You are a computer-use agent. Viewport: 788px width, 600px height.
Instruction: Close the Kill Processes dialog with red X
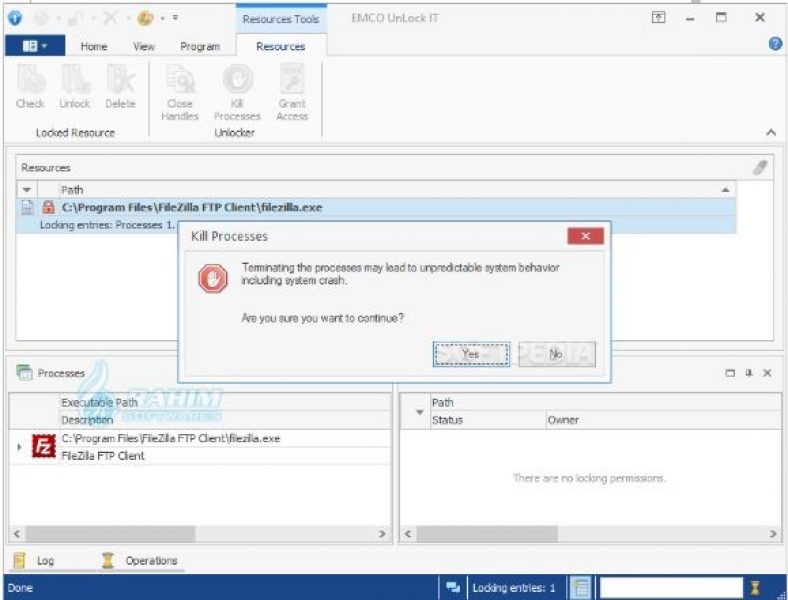585,236
